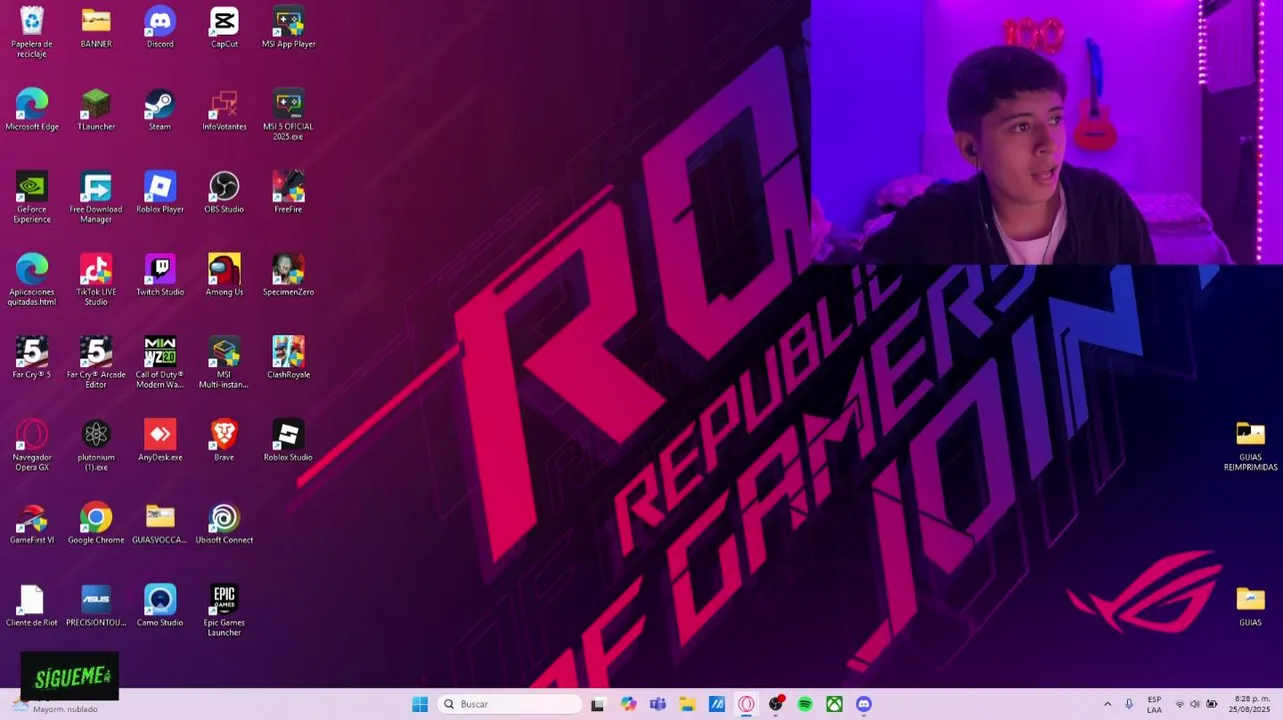This screenshot has width=1283, height=720.
Task: Select the Ubisoft Connect shortcut
Action: click(x=224, y=523)
